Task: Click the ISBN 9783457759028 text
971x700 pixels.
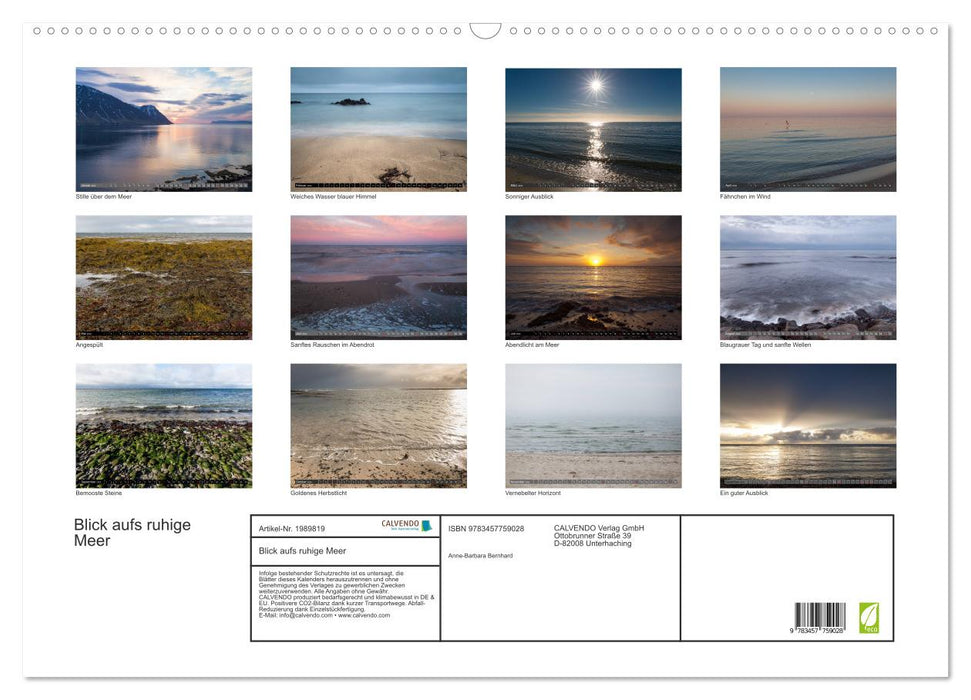Action: click(x=486, y=528)
